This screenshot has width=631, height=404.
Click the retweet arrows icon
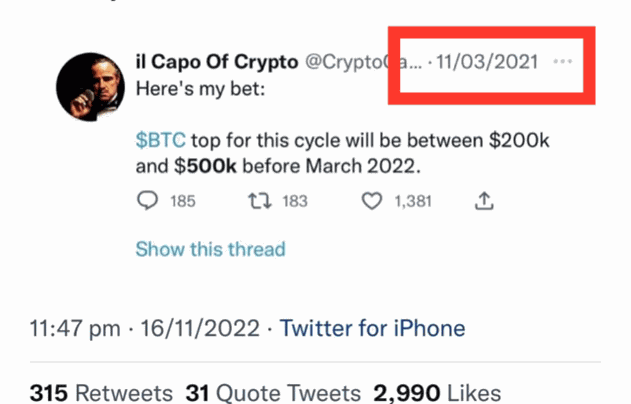click(x=257, y=201)
